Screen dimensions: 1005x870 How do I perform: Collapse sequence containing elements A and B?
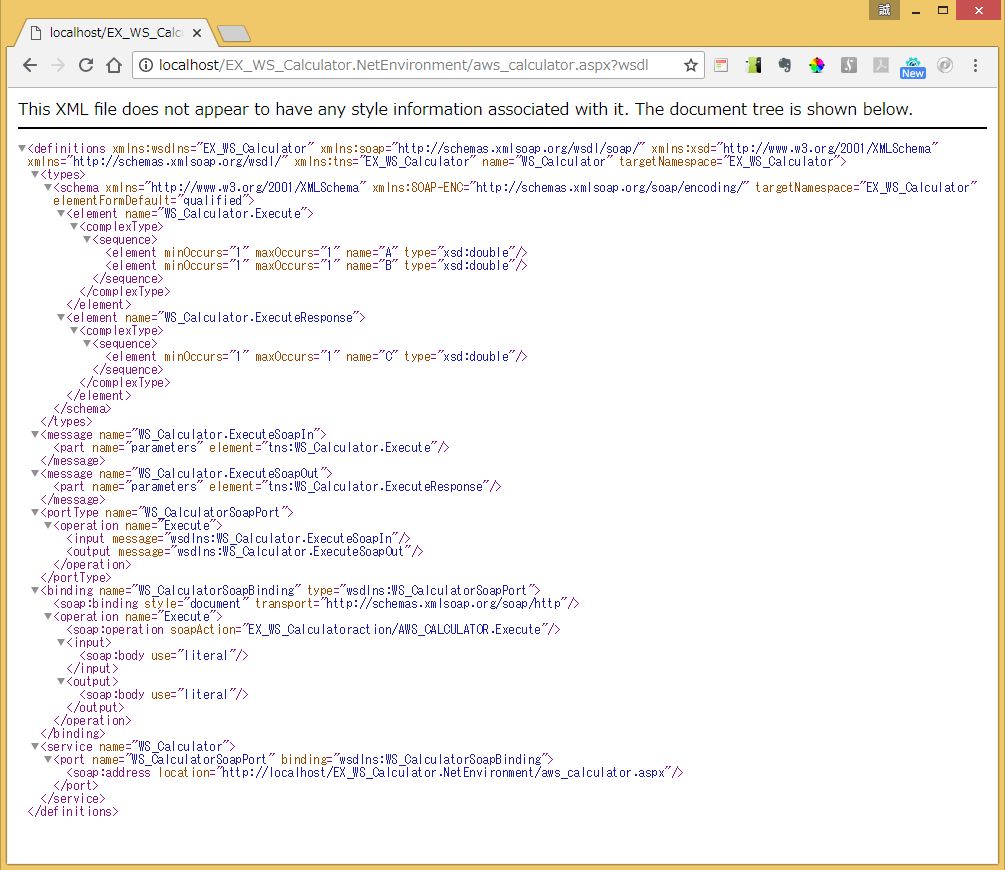click(87, 239)
